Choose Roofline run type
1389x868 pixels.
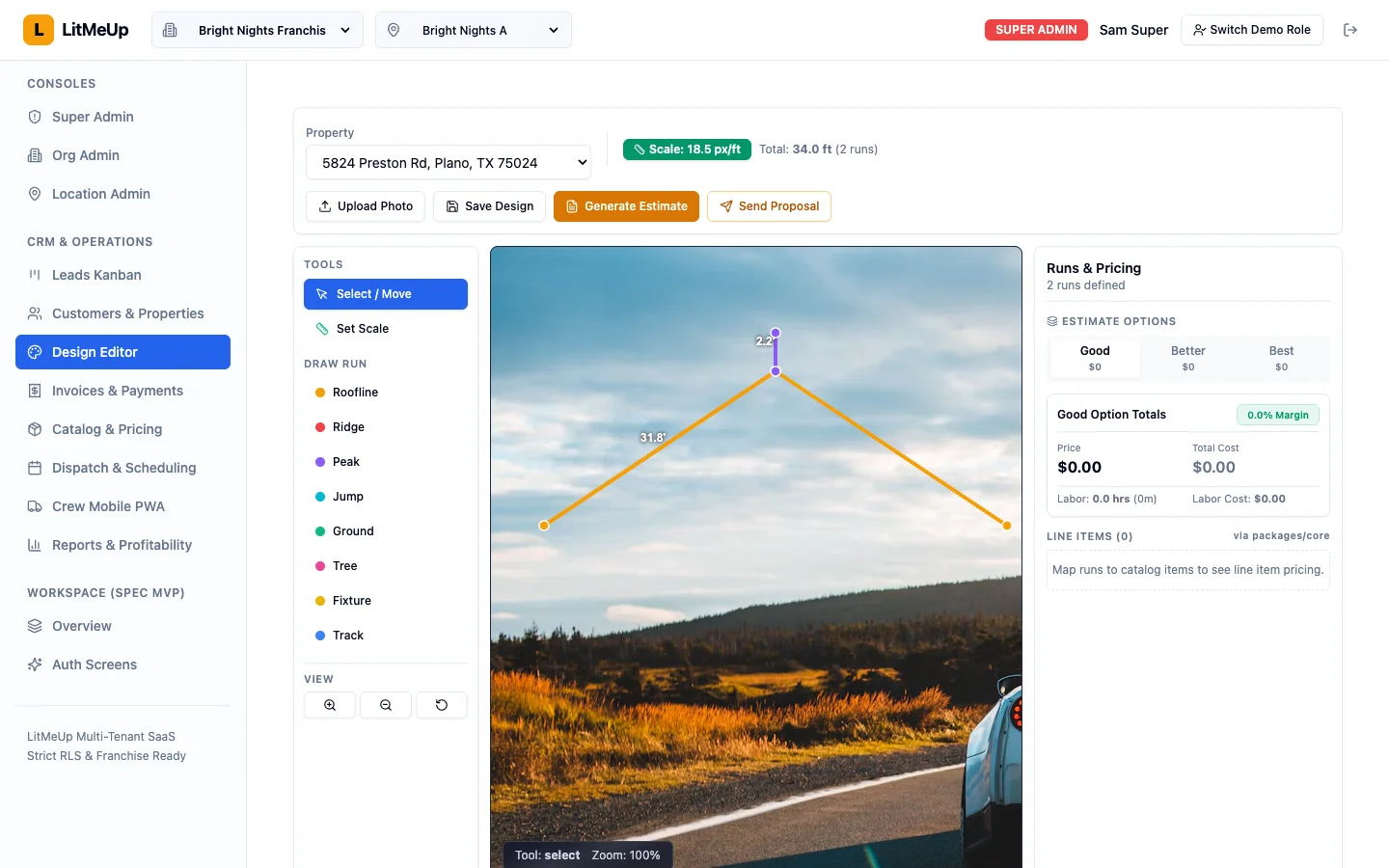point(386,393)
